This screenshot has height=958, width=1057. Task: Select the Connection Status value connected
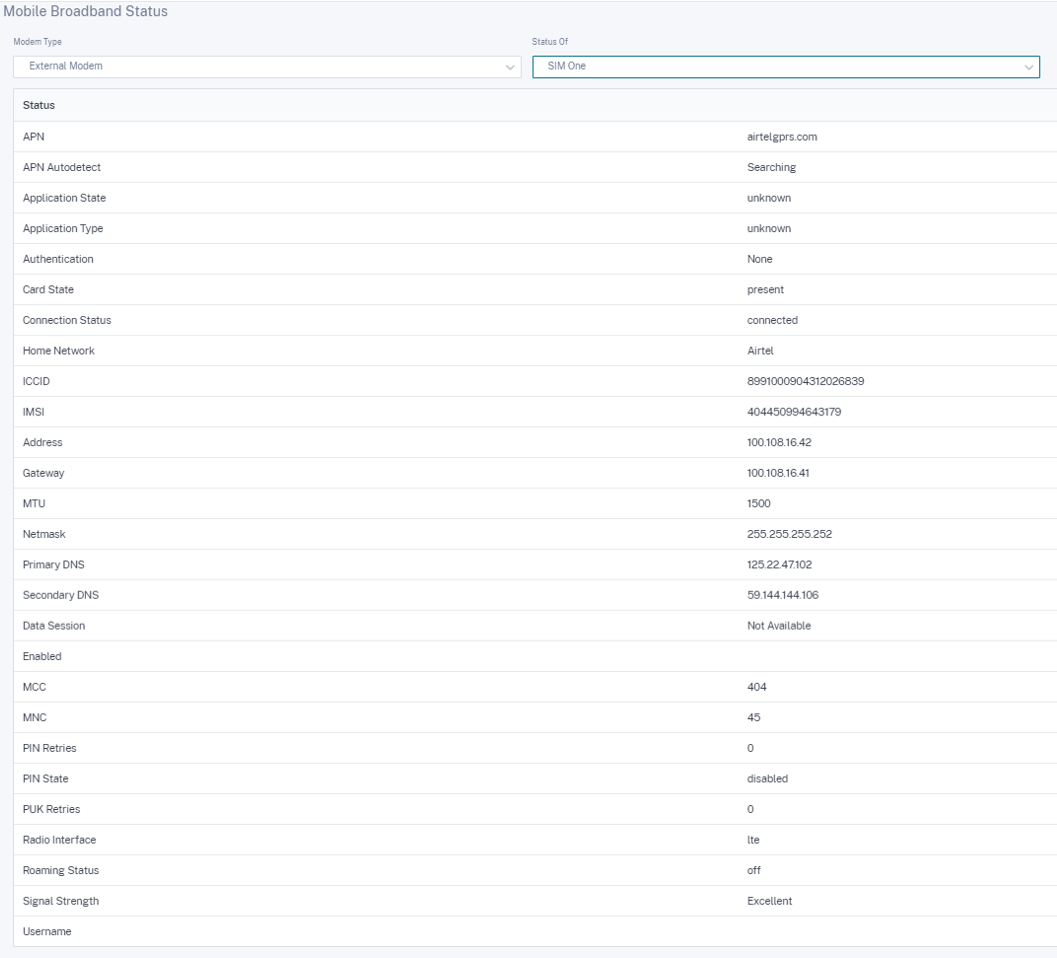tap(772, 320)
